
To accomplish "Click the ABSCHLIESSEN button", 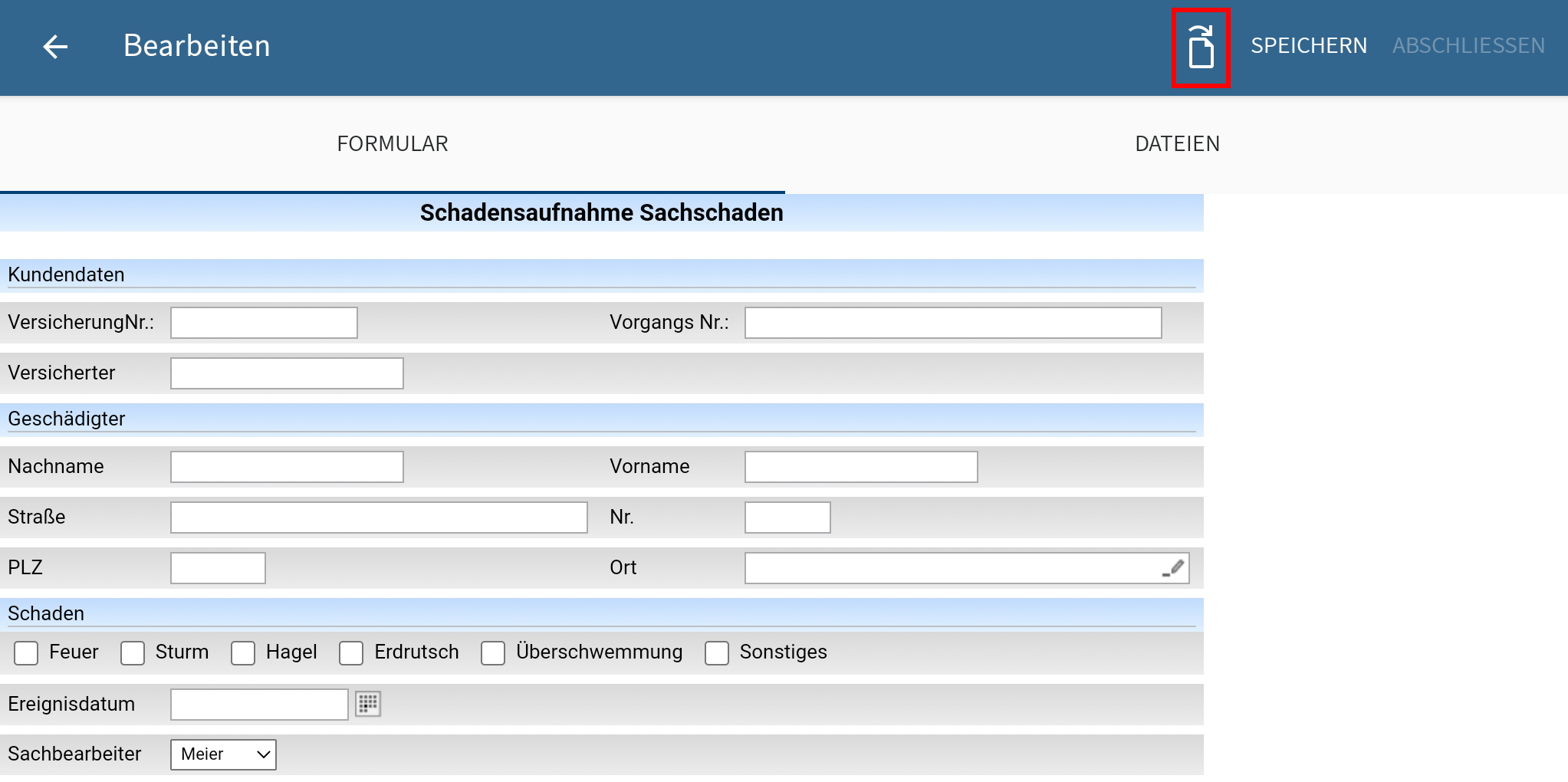I will 1468,46.
